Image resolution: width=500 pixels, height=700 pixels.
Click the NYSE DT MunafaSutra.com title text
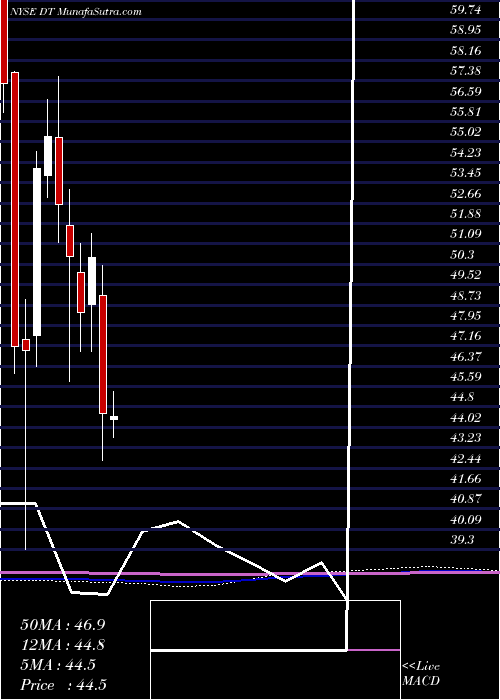(x=75, y=12)
